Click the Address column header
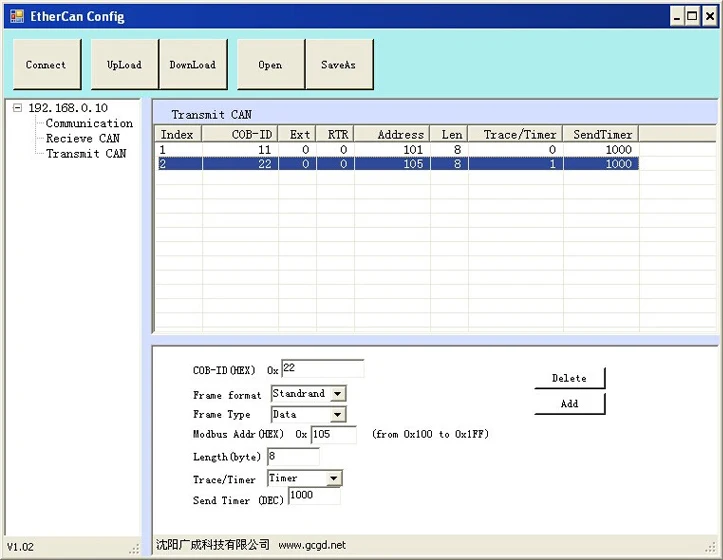 pos(392,134)
